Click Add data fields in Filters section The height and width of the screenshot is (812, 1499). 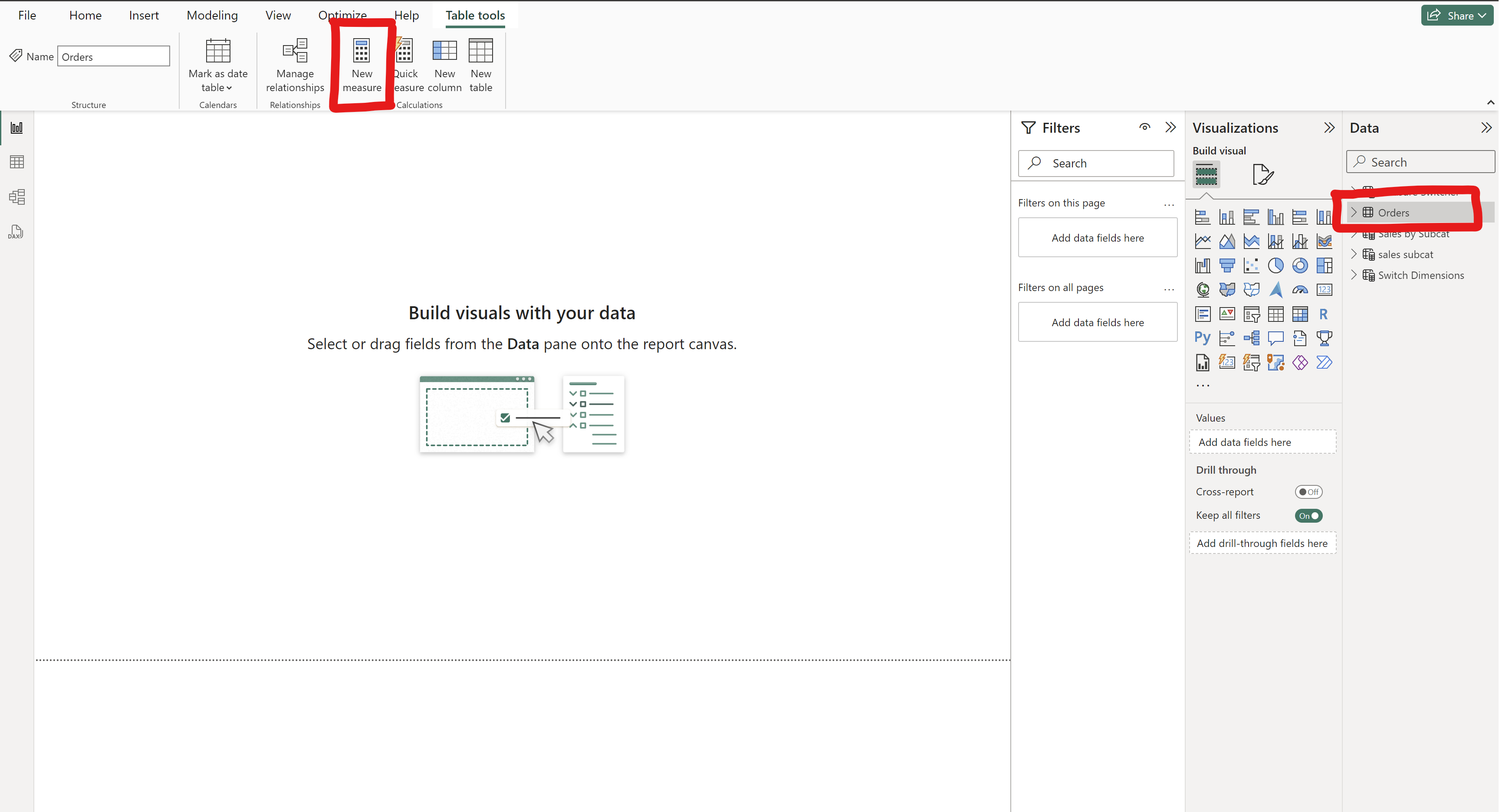[1097, 237]
